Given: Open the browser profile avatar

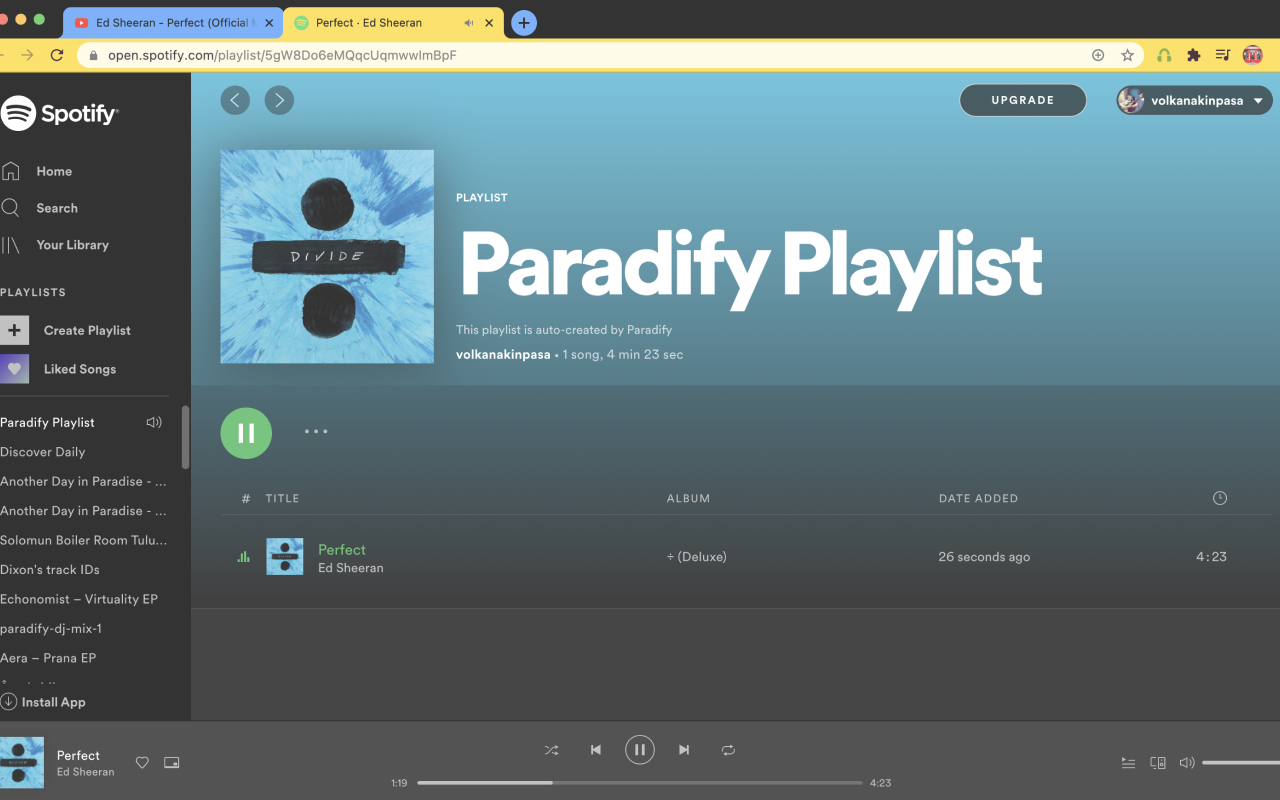Looking at the screenshot, I should coord(1252,55).
